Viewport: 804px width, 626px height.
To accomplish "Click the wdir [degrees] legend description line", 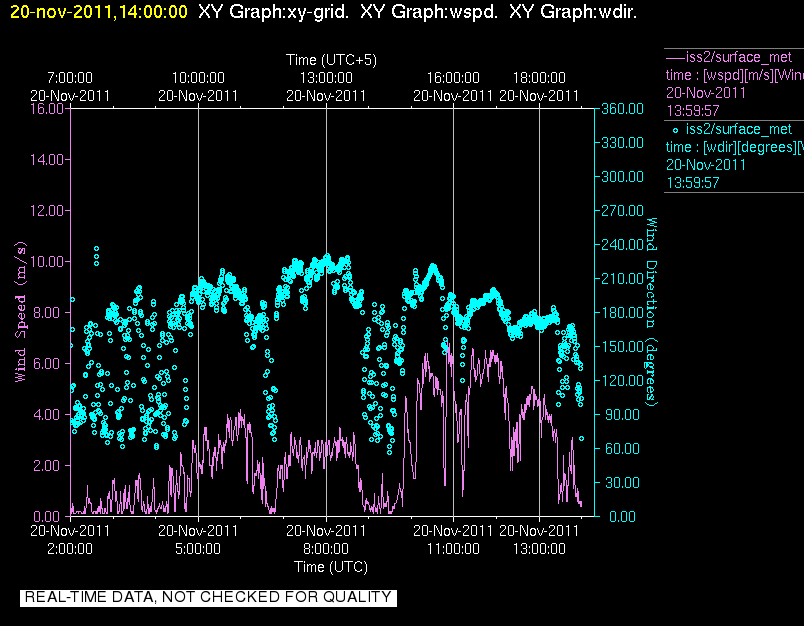I will tap(734, 148).
